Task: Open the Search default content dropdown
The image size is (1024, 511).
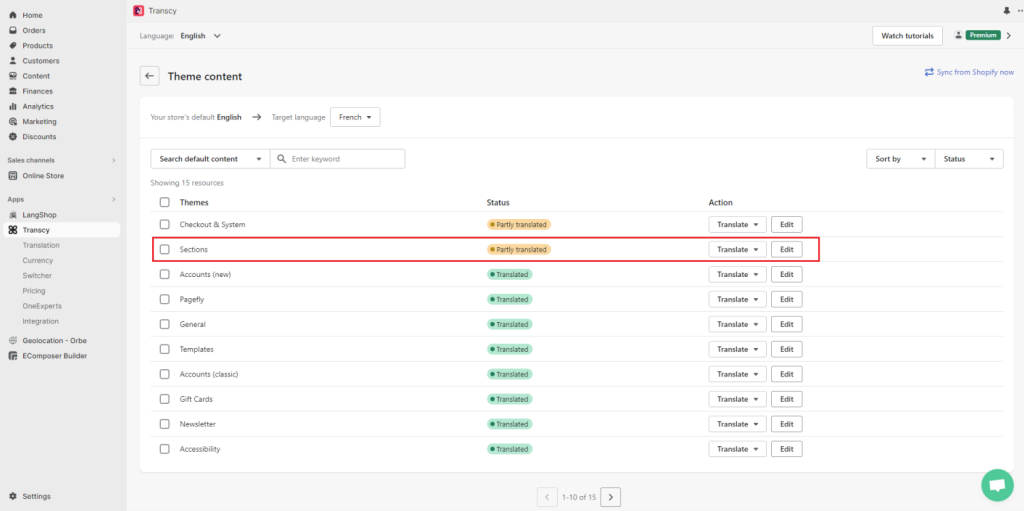Action: [x=210, y=159]
